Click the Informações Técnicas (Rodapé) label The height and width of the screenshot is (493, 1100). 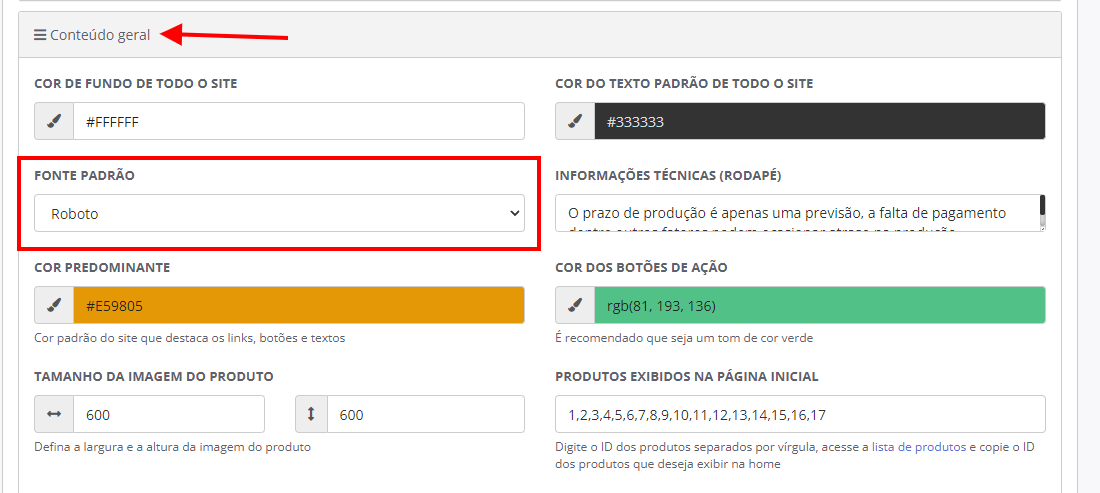pyautogui.click(x=668, y=175)
